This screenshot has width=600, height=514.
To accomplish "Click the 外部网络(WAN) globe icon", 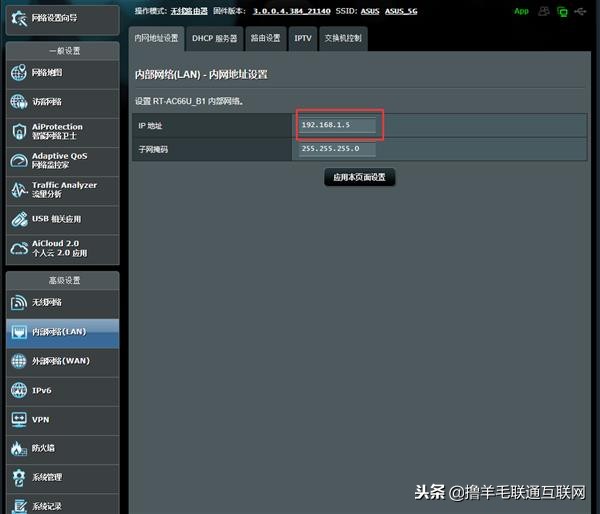I will pyautogui.click(x=19, y=361).
